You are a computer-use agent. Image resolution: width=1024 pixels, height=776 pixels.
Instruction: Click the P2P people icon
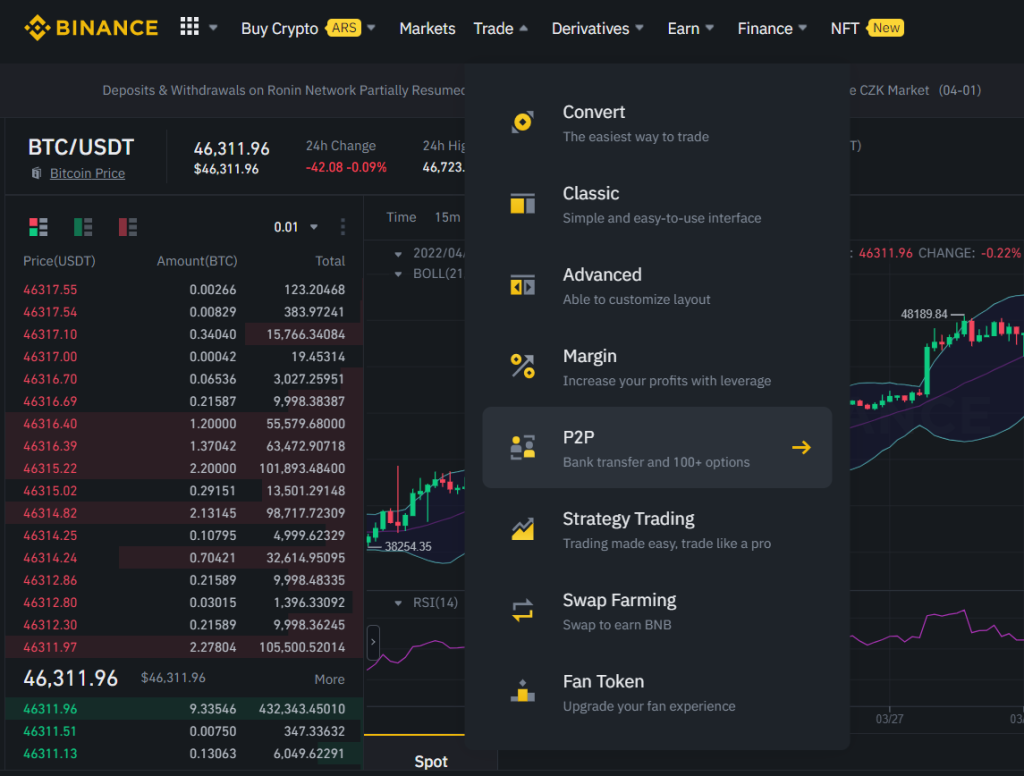(522, 447)
